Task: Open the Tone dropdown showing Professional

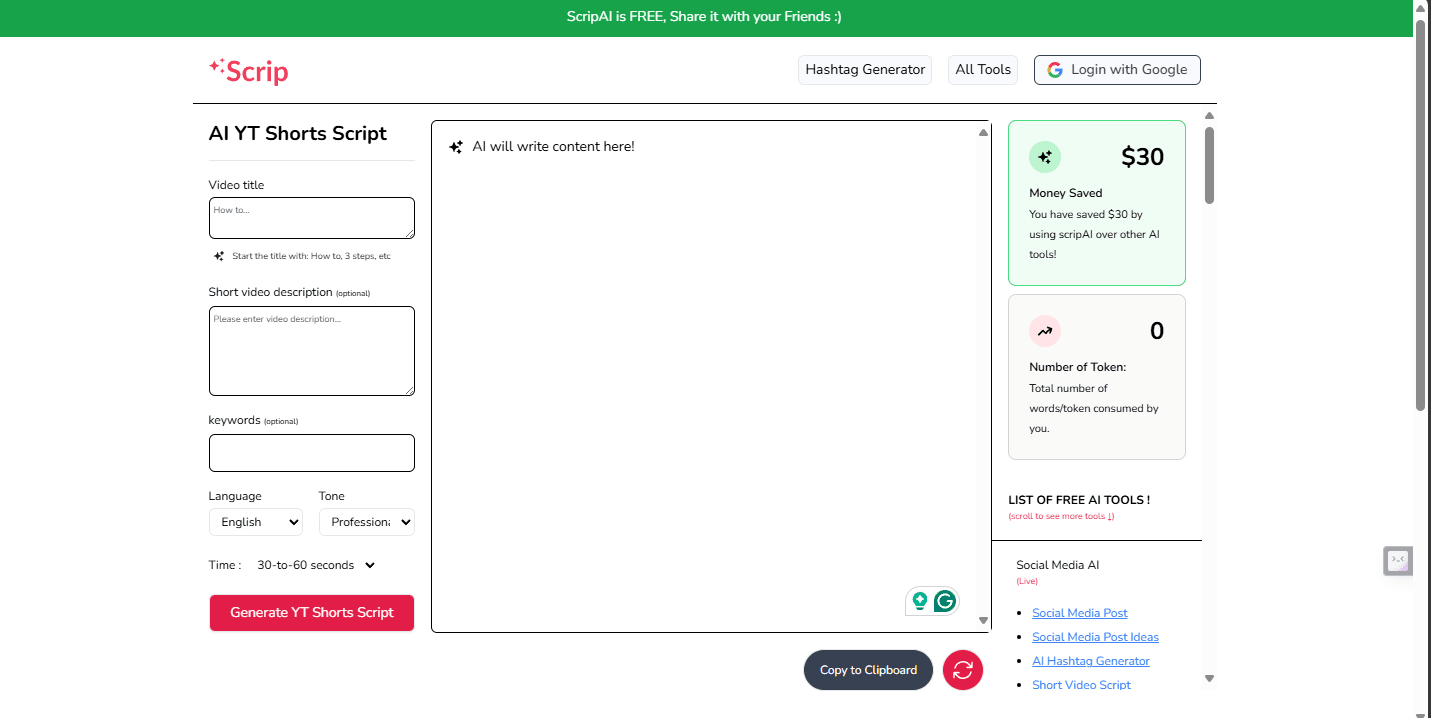Action: (x=367, y=522)
